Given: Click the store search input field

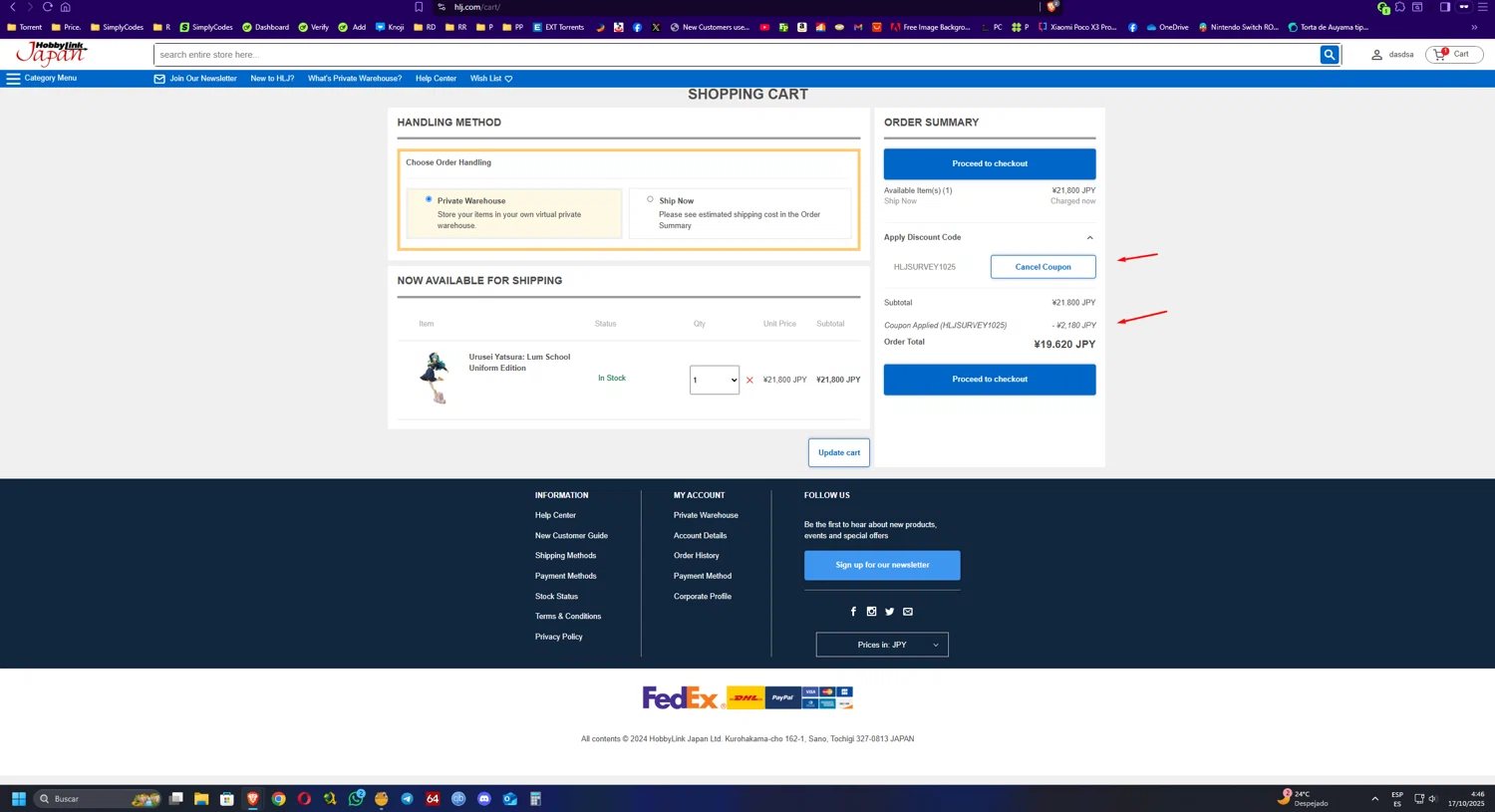Looking at the screenshot, I should pos(738,55).
